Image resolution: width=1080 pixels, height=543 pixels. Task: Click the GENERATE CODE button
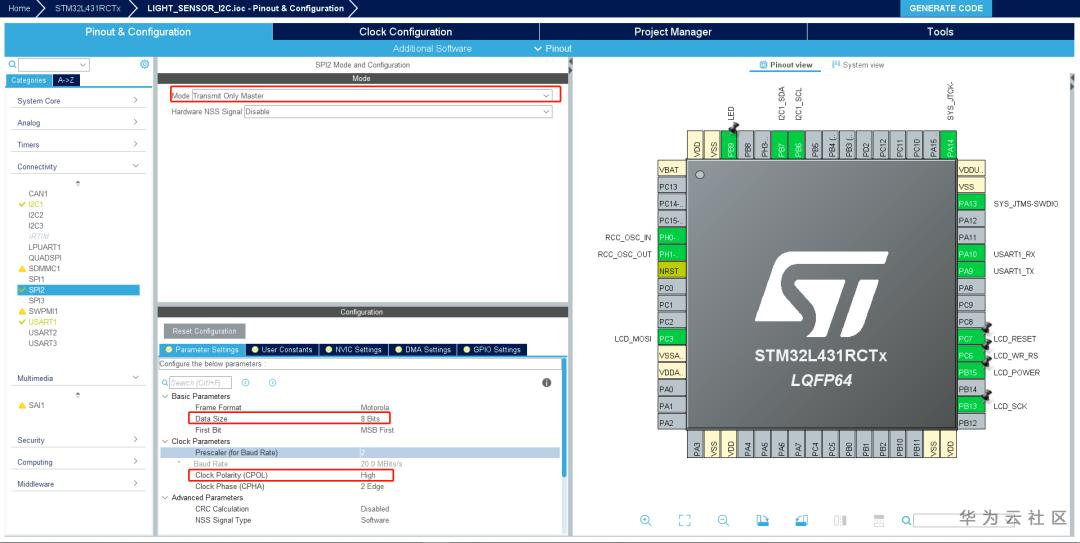946,8
